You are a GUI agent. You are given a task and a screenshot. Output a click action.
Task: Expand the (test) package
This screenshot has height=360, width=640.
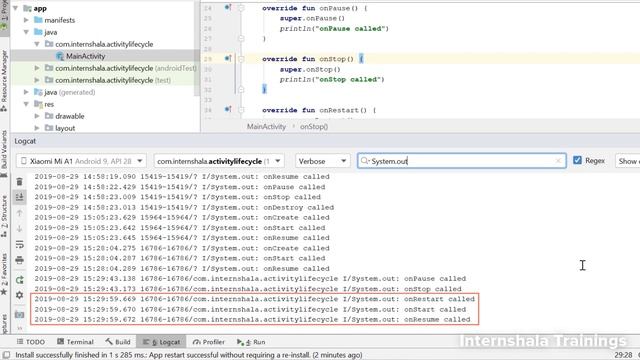click(37, 80)
